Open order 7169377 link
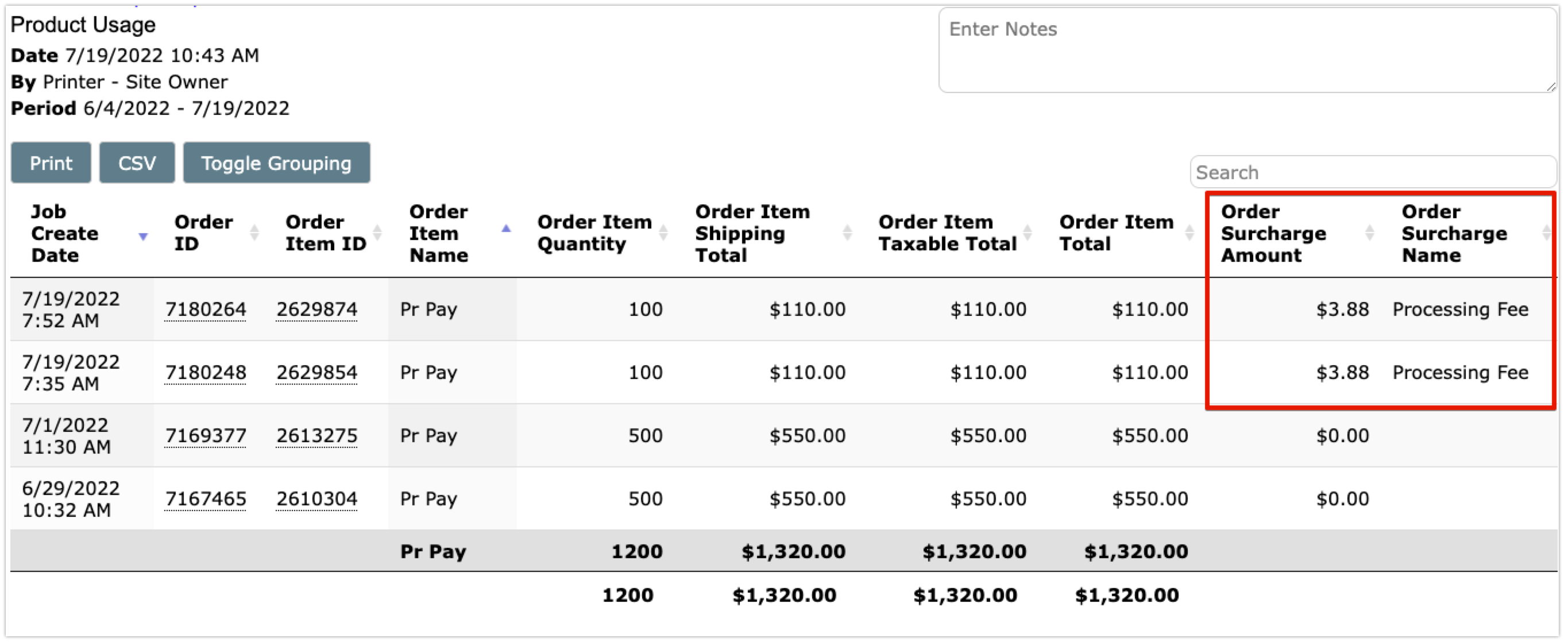 206,436
